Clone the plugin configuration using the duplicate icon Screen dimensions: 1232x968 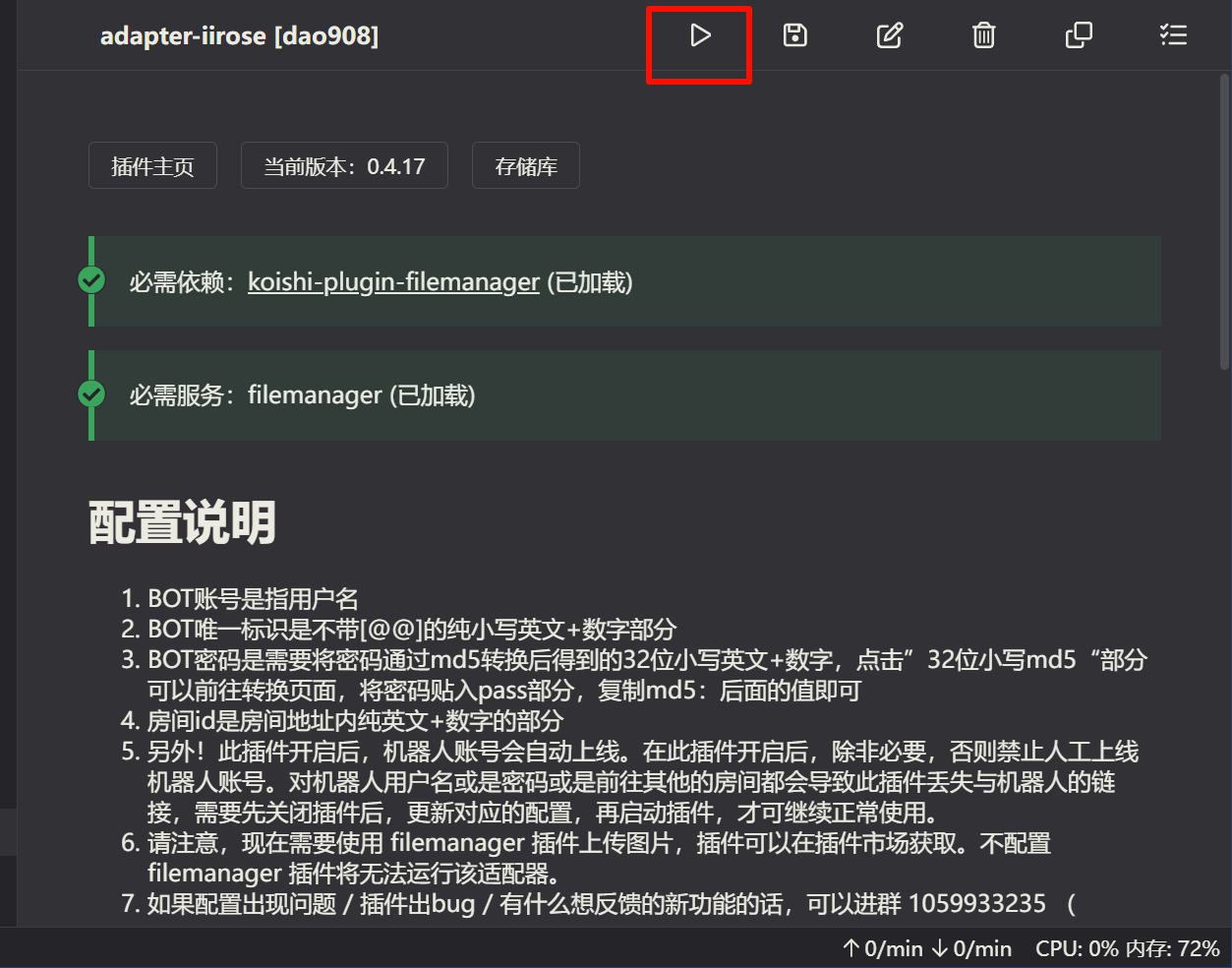1079,35
